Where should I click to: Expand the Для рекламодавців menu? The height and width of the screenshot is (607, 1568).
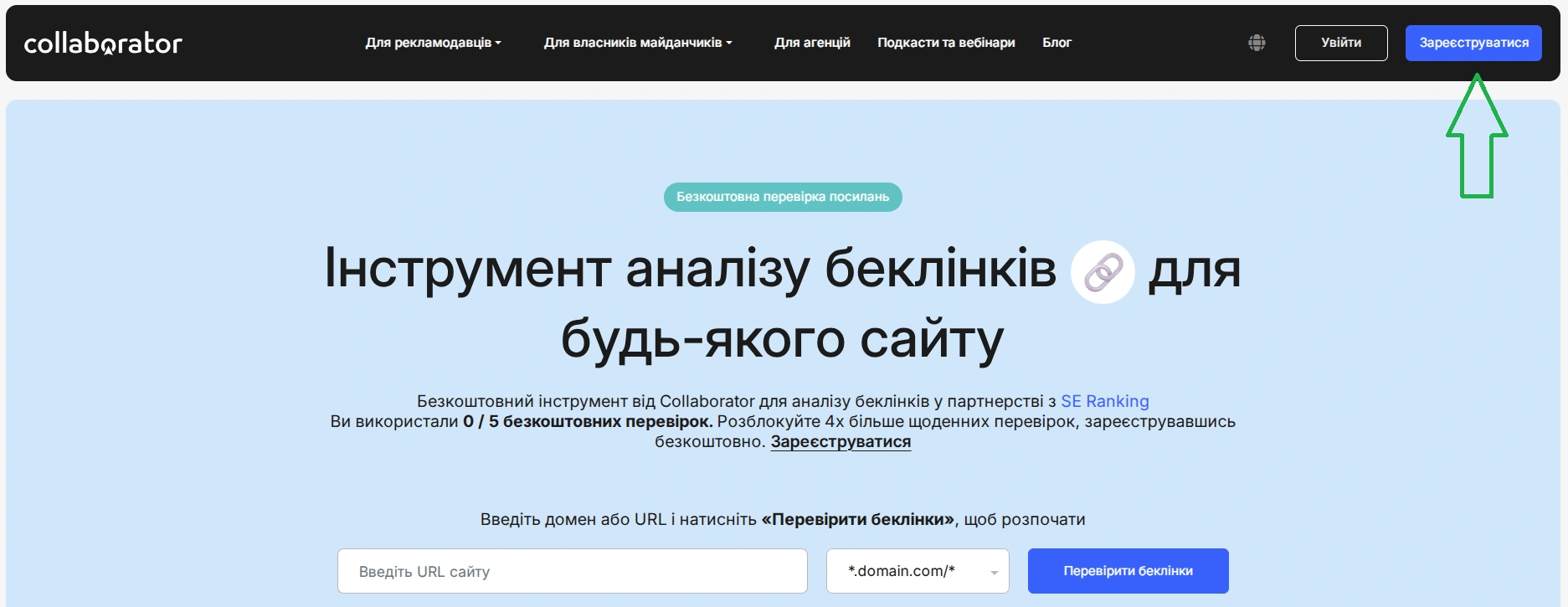[433, 43]
